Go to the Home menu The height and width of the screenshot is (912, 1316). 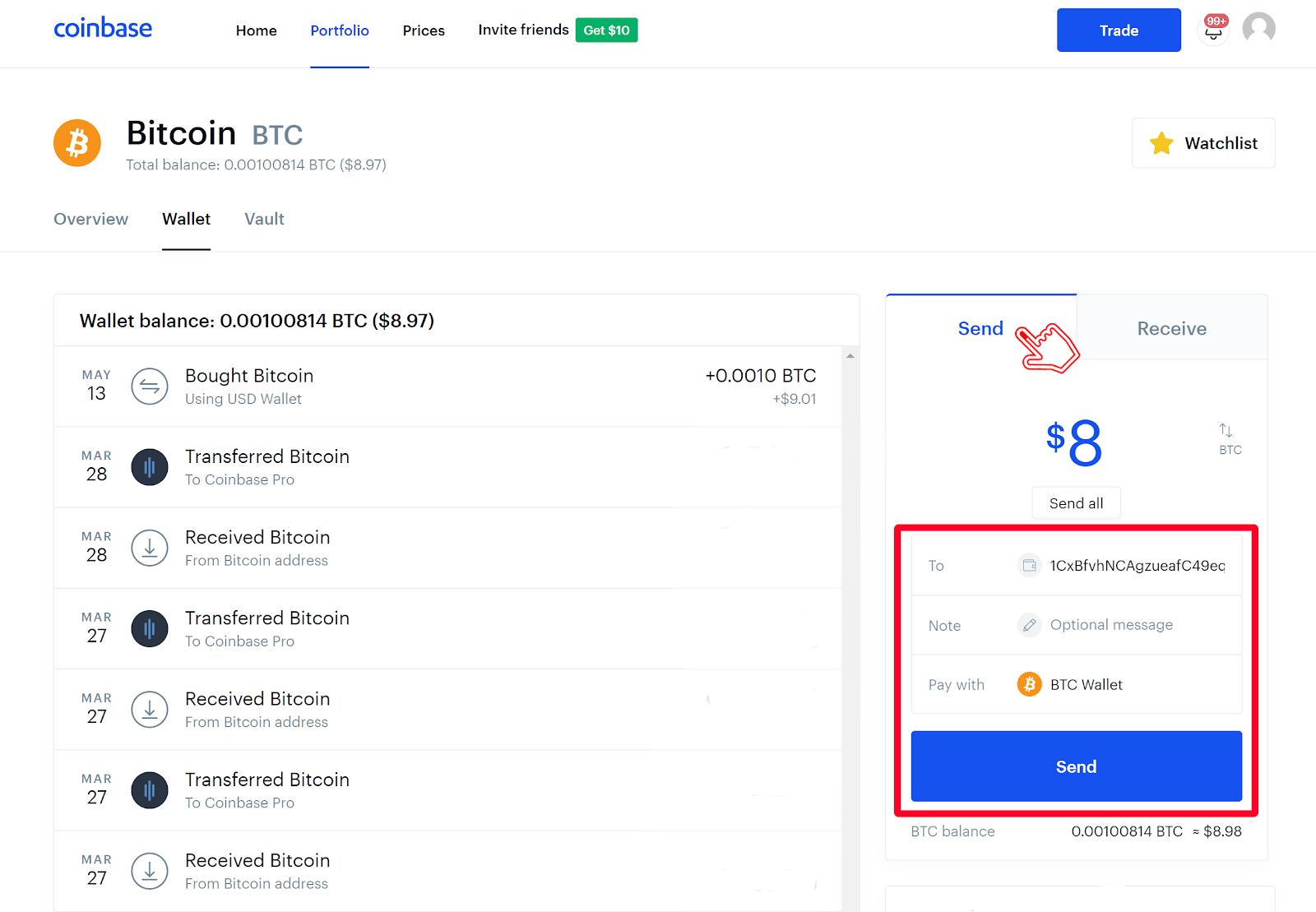[256, 30]
